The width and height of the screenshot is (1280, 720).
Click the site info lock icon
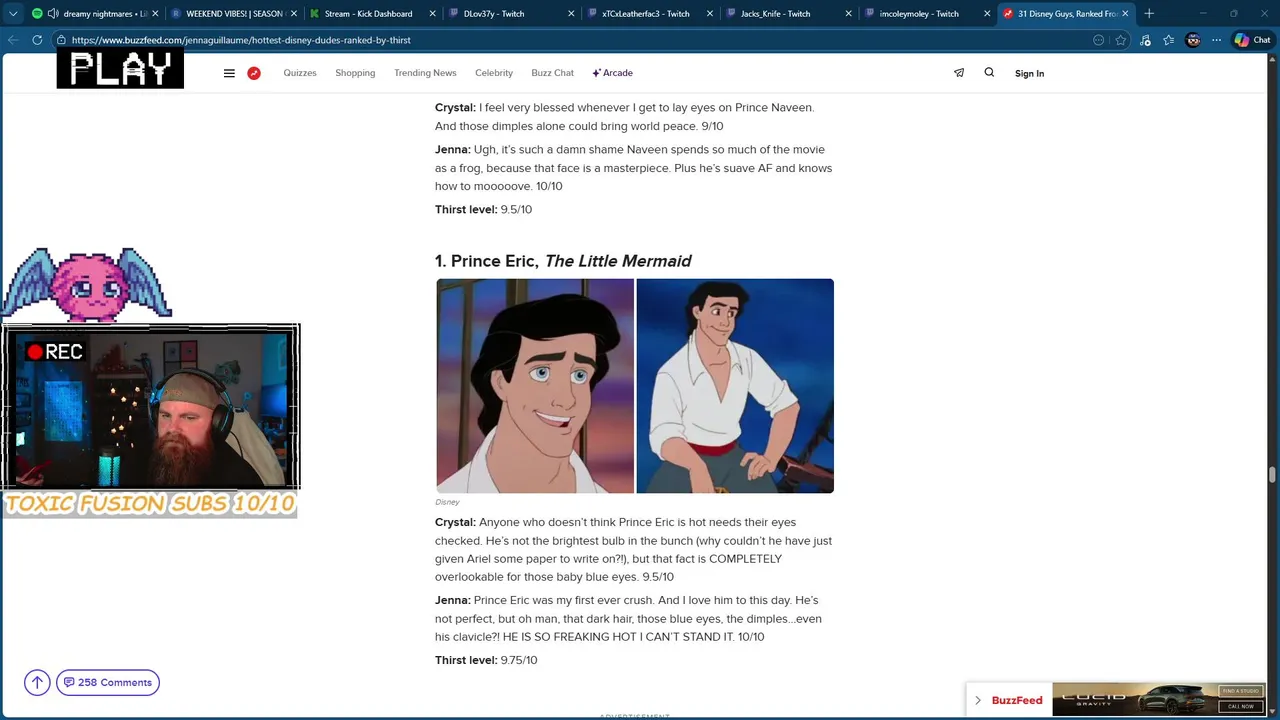coord(62,40)
